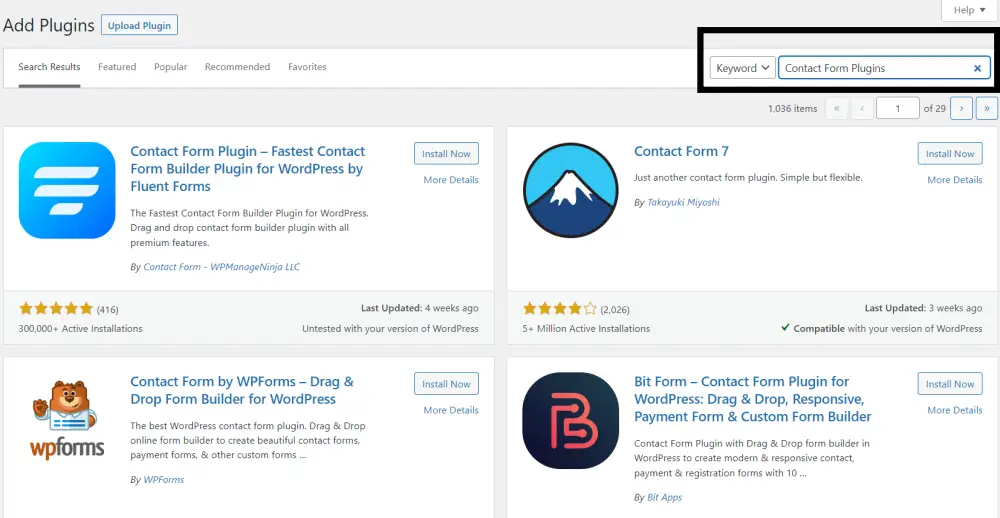Open the Recommended plugins tab

[237, 67]
